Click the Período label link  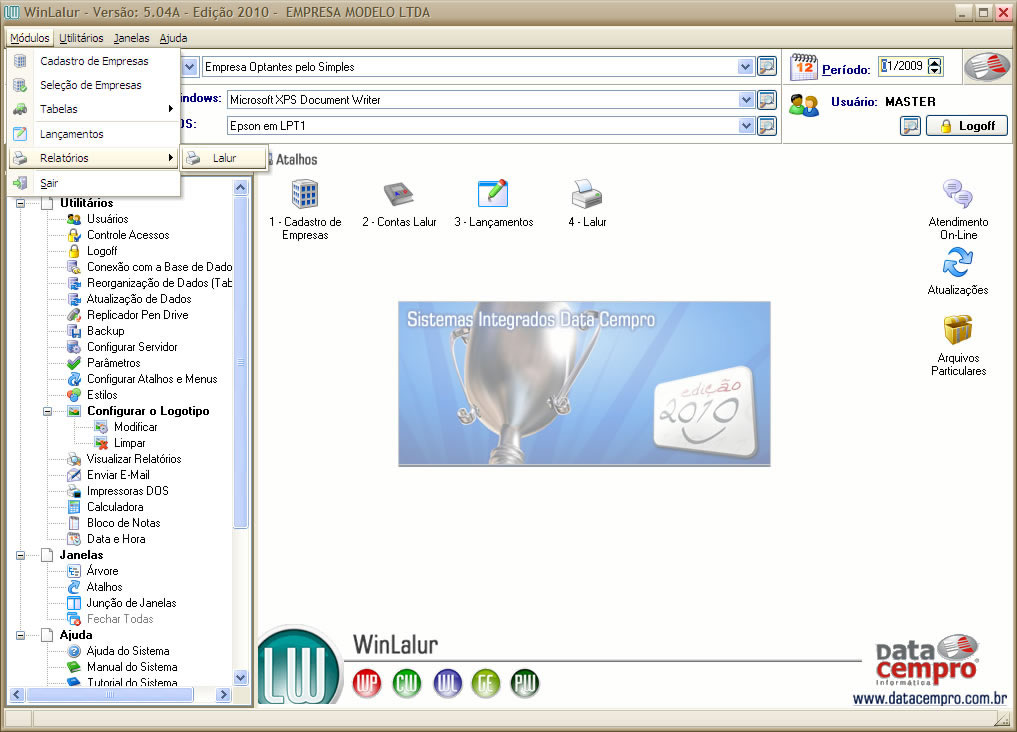(846, 69)
